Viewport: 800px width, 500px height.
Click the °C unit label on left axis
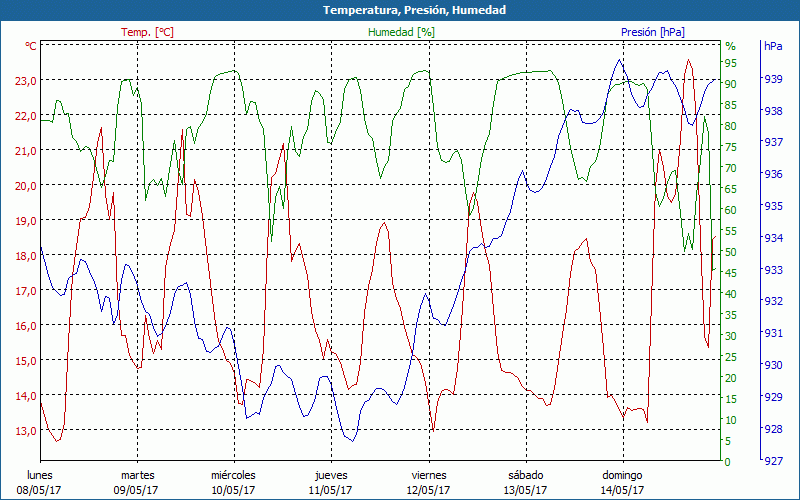click(x=31, y=46)
